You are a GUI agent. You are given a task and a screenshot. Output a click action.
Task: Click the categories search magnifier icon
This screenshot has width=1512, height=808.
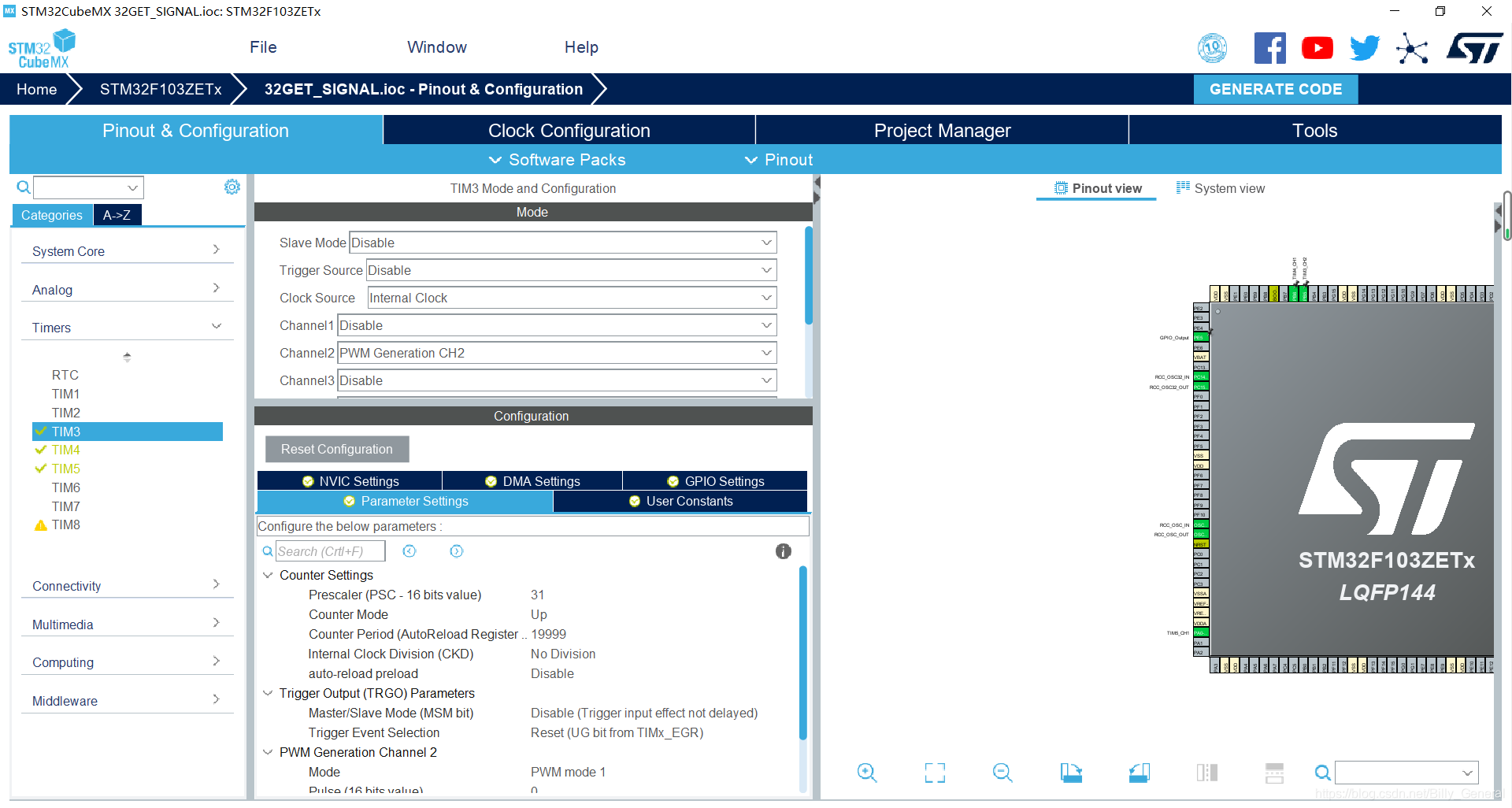[24, 187]
